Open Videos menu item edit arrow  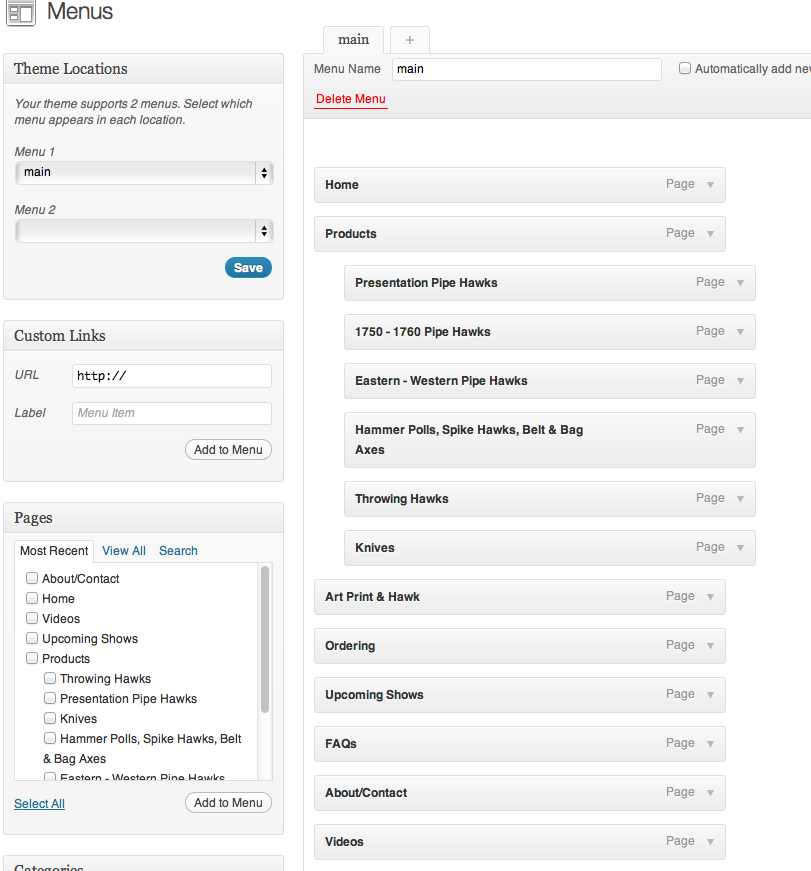coord(710,842)
